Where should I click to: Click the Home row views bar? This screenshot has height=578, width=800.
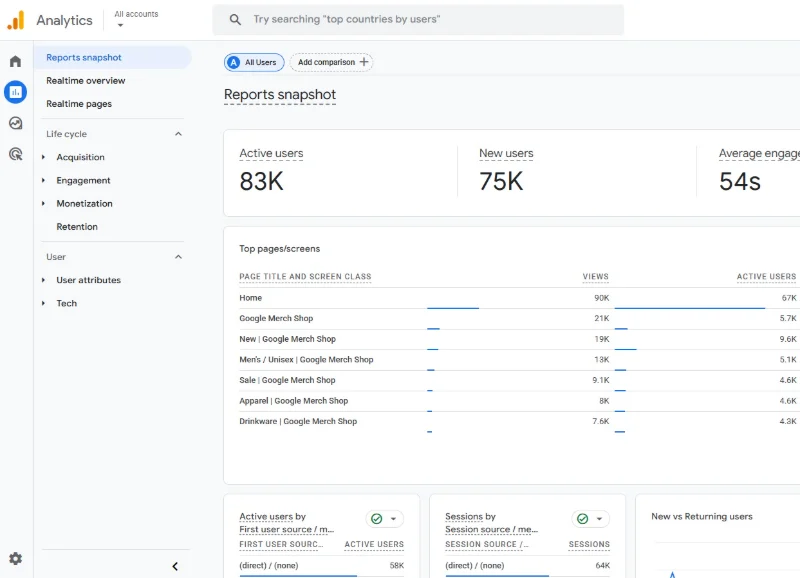(x=453, y=308)
